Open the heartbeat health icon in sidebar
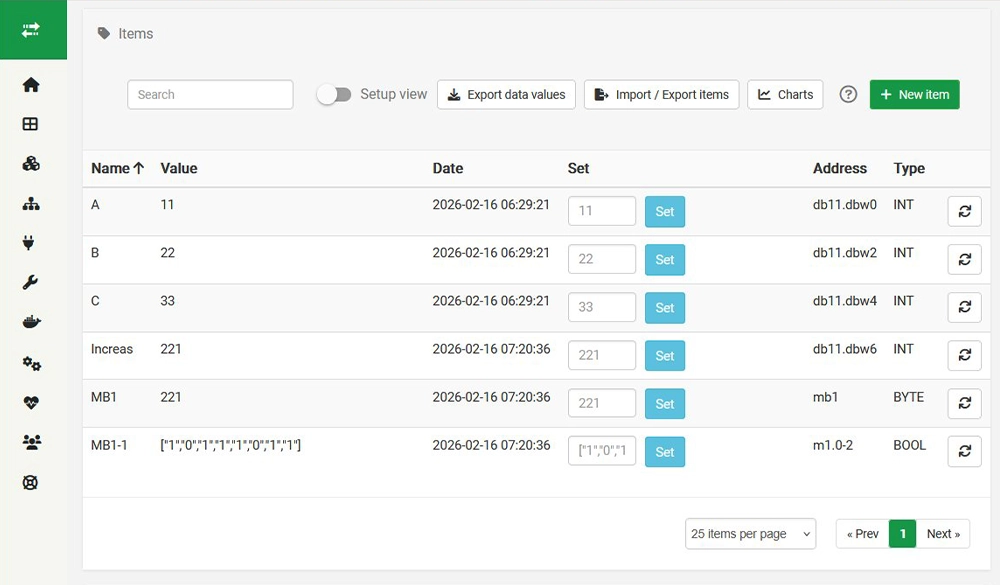The image size is (1000, 585). pos(31,403)
